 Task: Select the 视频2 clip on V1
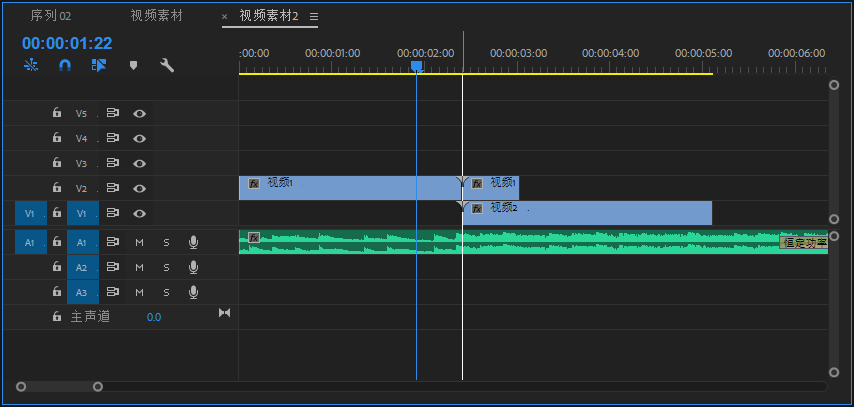(587, 213)
